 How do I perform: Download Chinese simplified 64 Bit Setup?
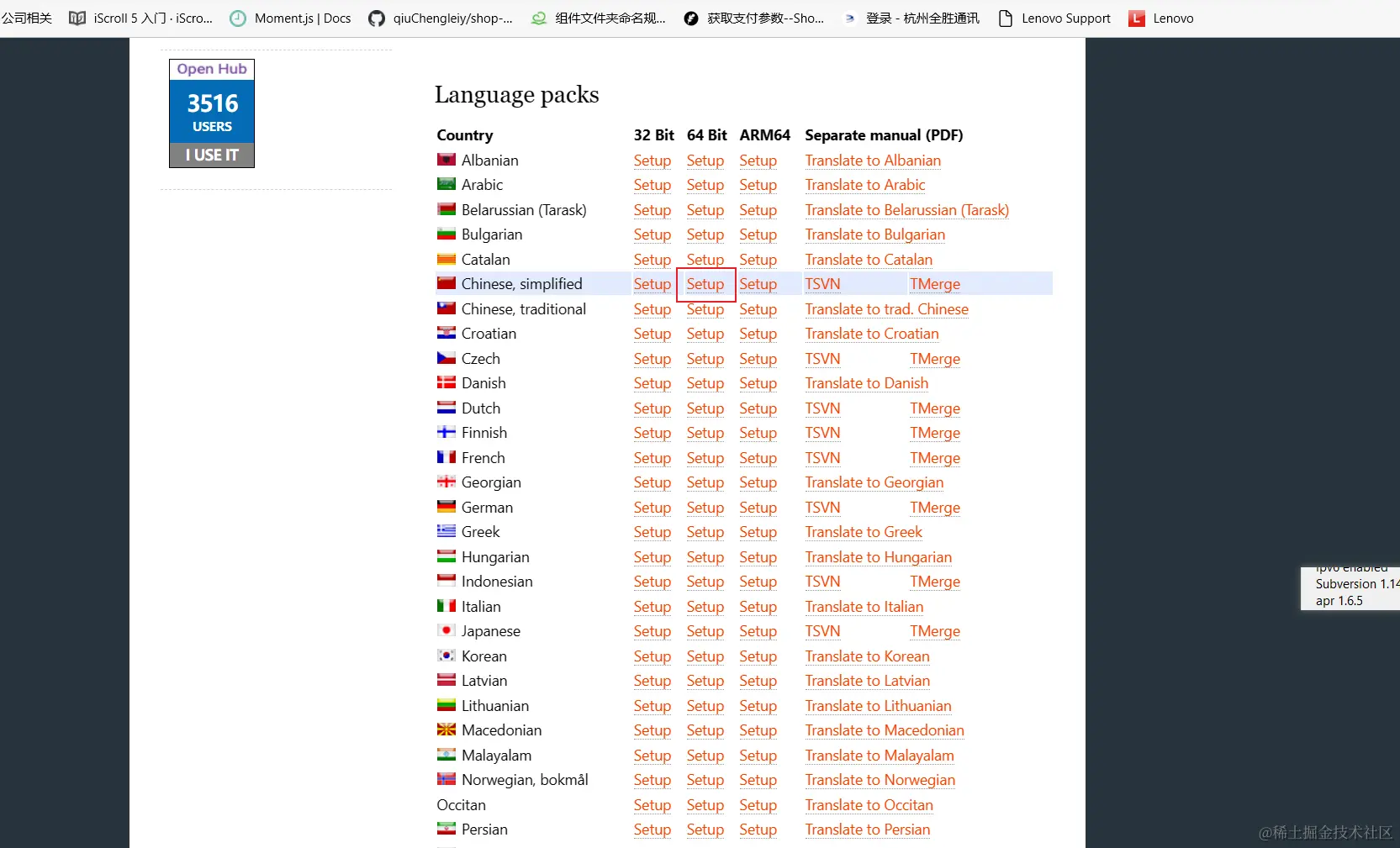pos(705,284)
